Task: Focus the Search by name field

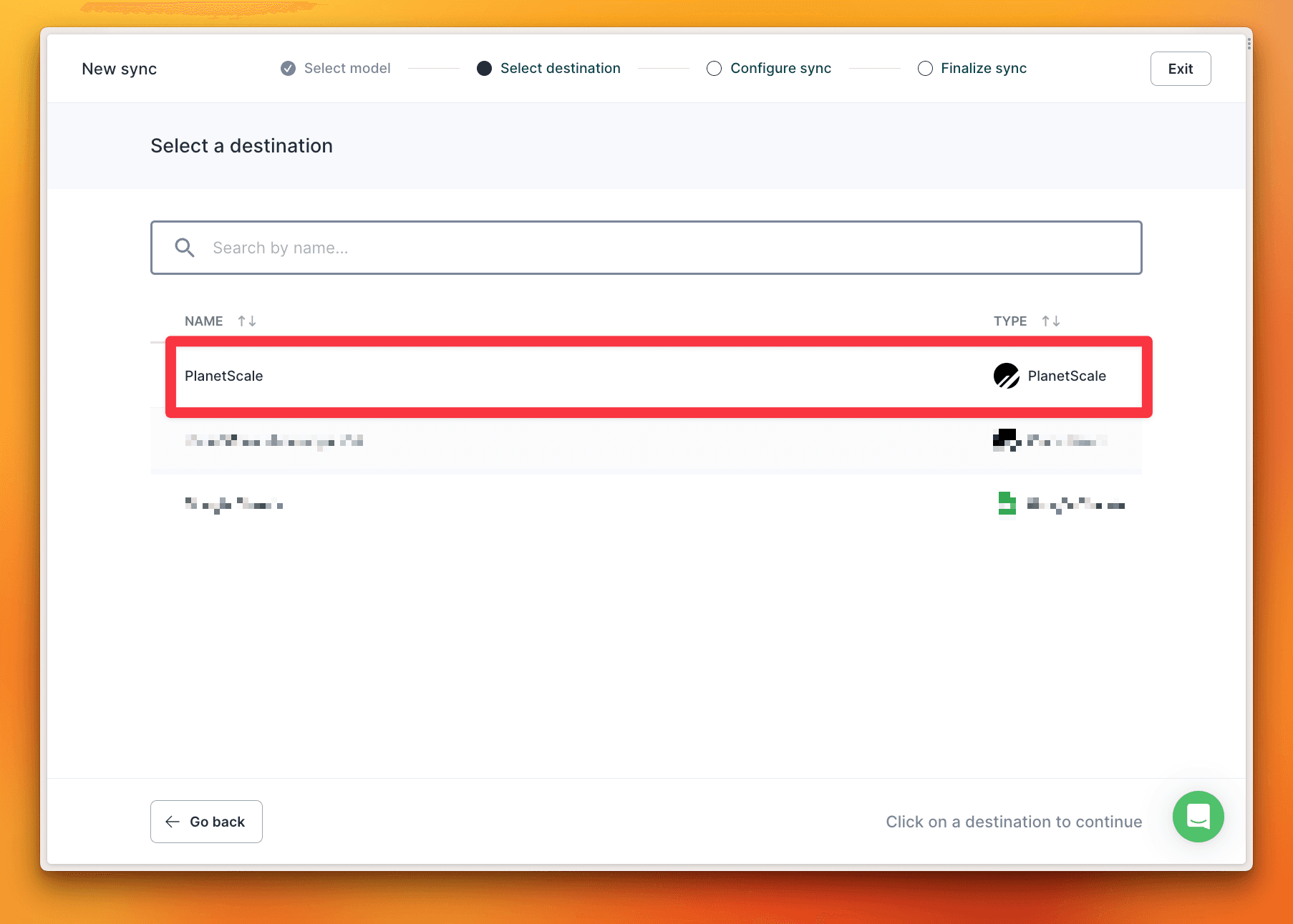Action: [x=646, y=248]
